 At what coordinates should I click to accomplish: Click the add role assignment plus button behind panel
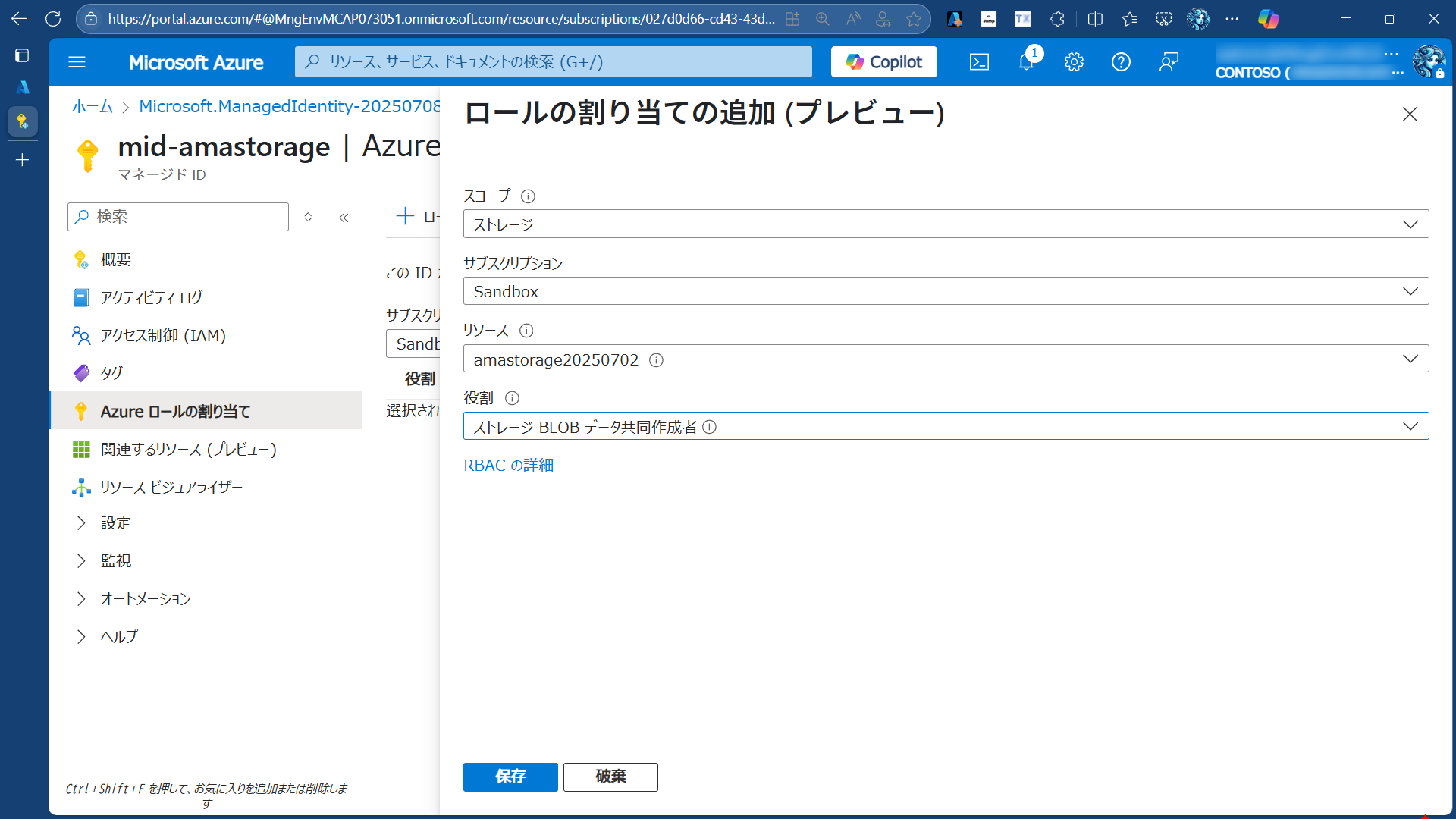coord(417,217)
